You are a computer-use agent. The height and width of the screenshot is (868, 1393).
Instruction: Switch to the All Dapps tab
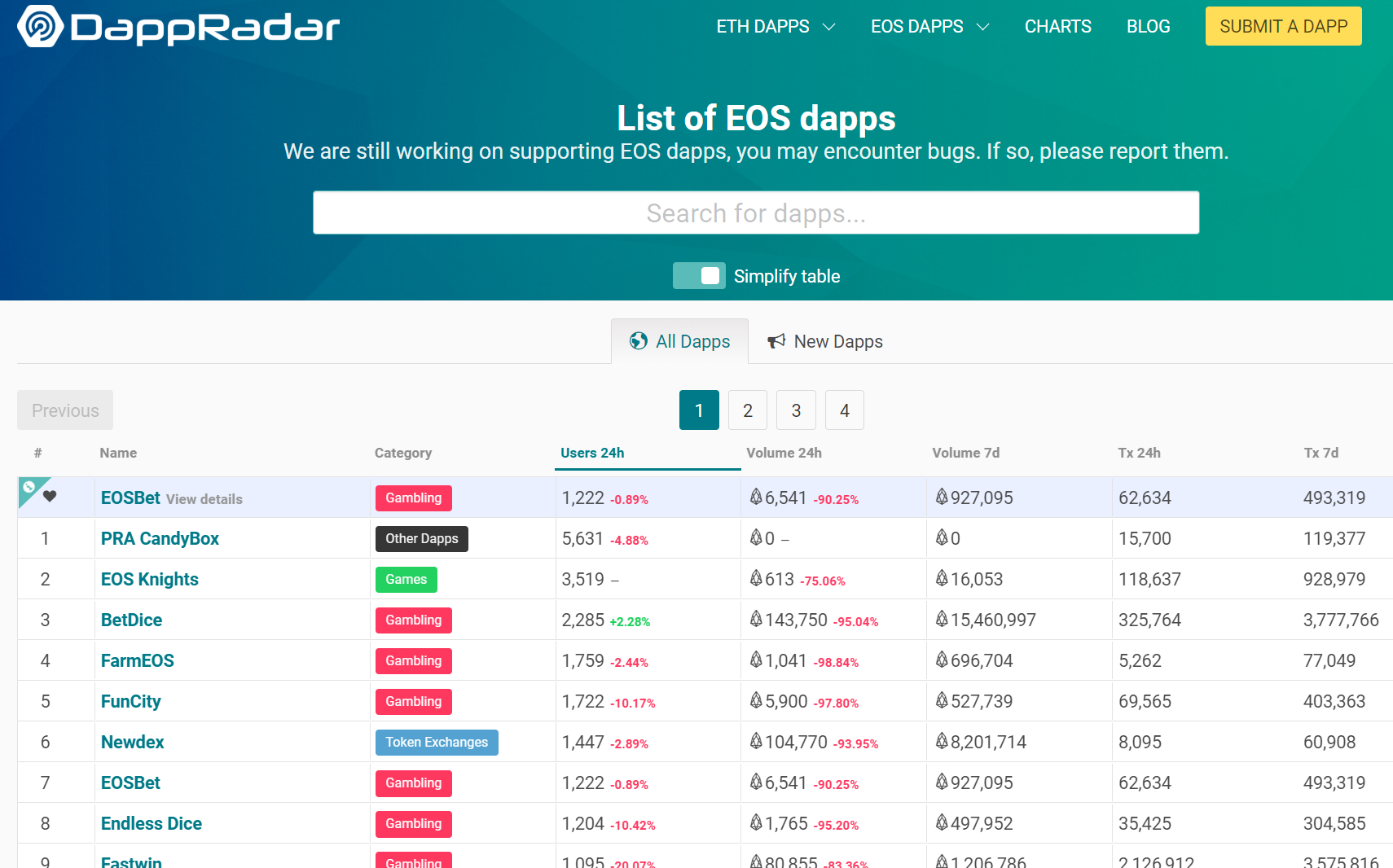pyautogui.click(x=679, y=341)
